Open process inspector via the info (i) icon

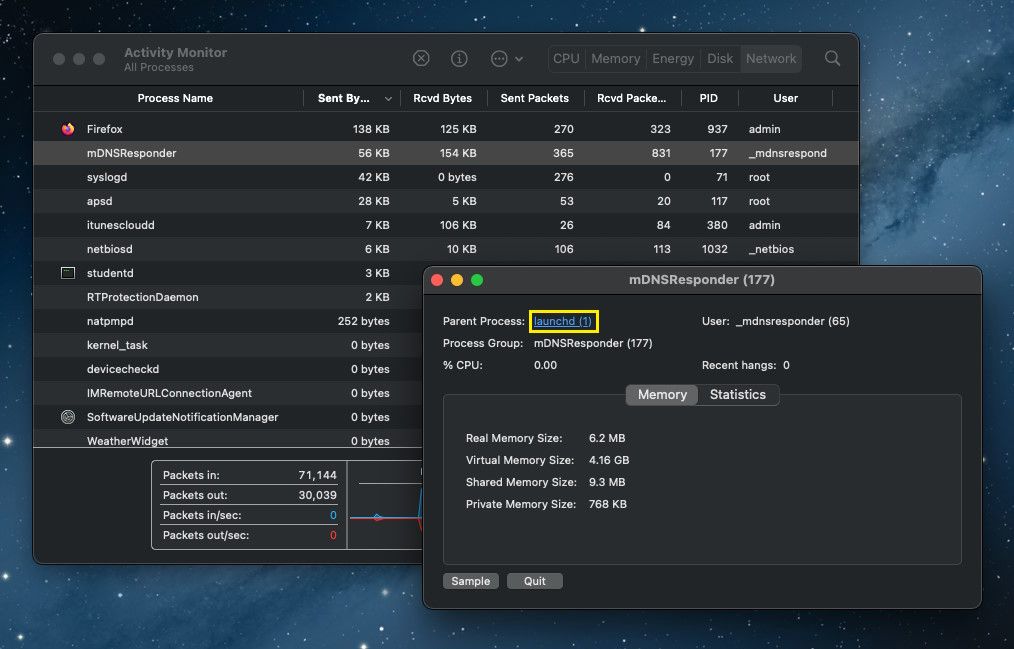(459, 58)
